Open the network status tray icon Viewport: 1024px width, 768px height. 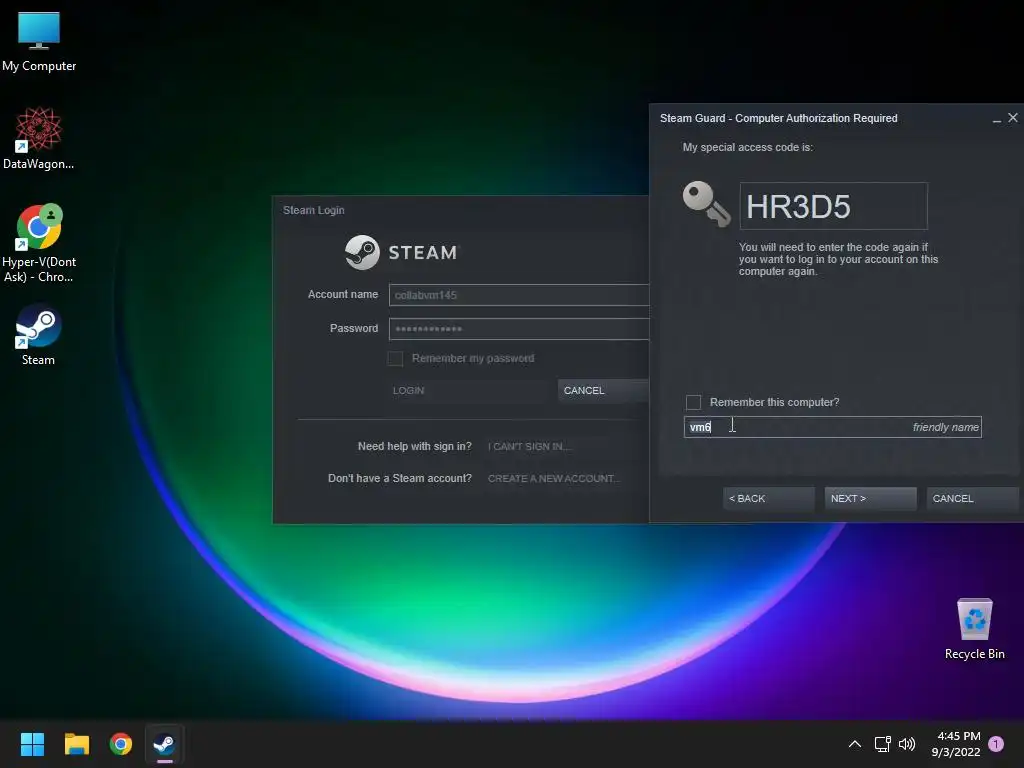click(882, 744)
